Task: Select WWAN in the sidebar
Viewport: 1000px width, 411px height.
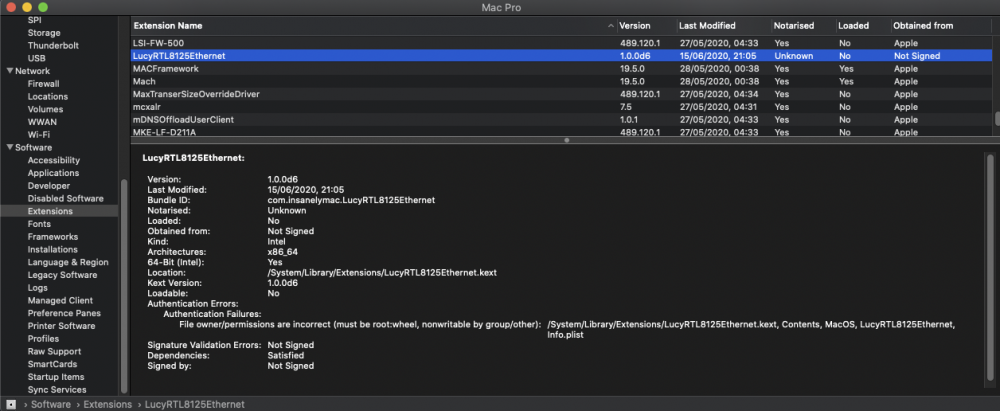Action: point(42,122)
